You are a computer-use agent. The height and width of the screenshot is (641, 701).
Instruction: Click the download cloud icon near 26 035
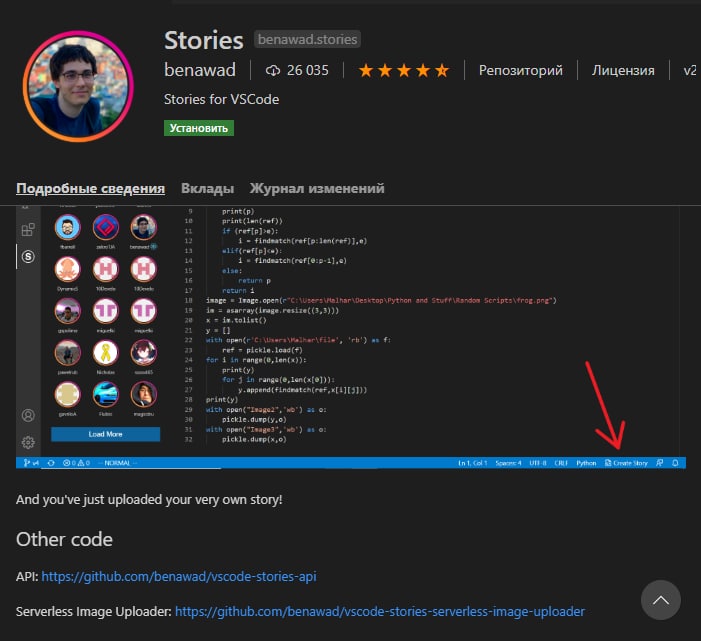pos(273,71)
